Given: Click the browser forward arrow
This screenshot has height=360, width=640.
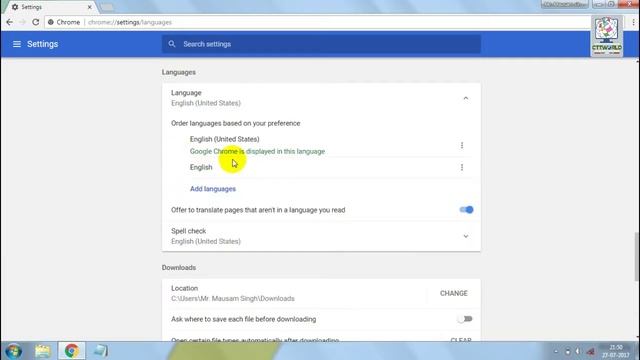Looking at the screenshot, I should [x=22, y=22].
